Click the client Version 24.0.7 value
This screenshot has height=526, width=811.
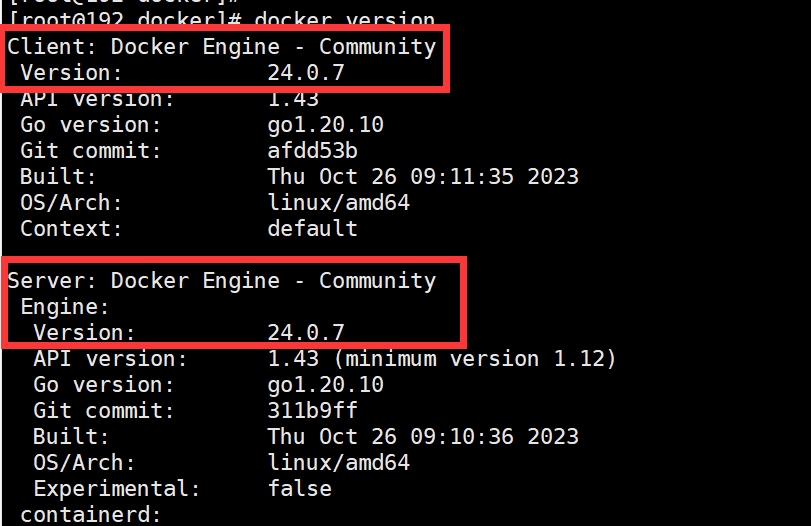click(306, 73)
